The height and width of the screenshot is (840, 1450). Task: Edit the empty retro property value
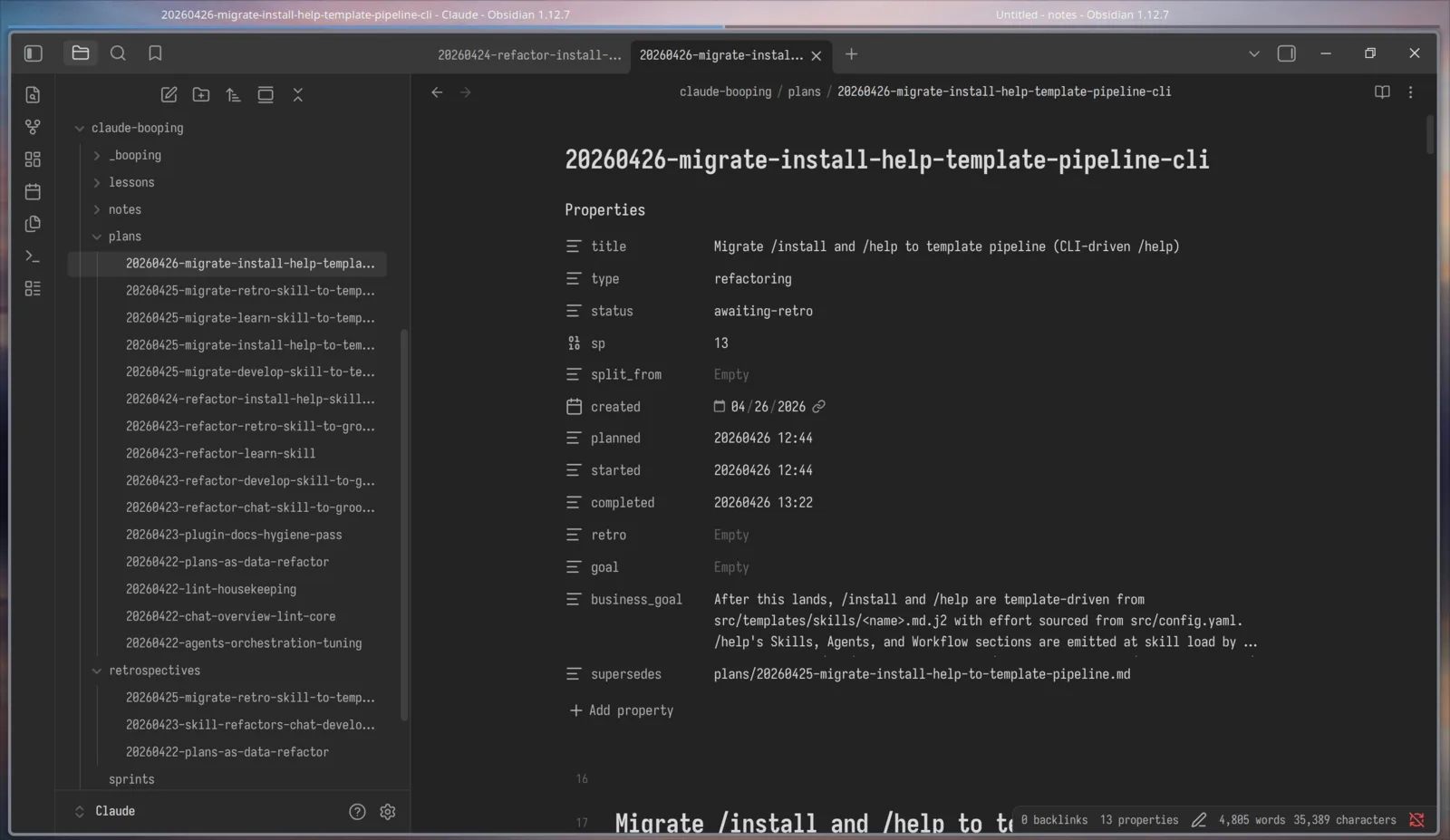point(731,536)
